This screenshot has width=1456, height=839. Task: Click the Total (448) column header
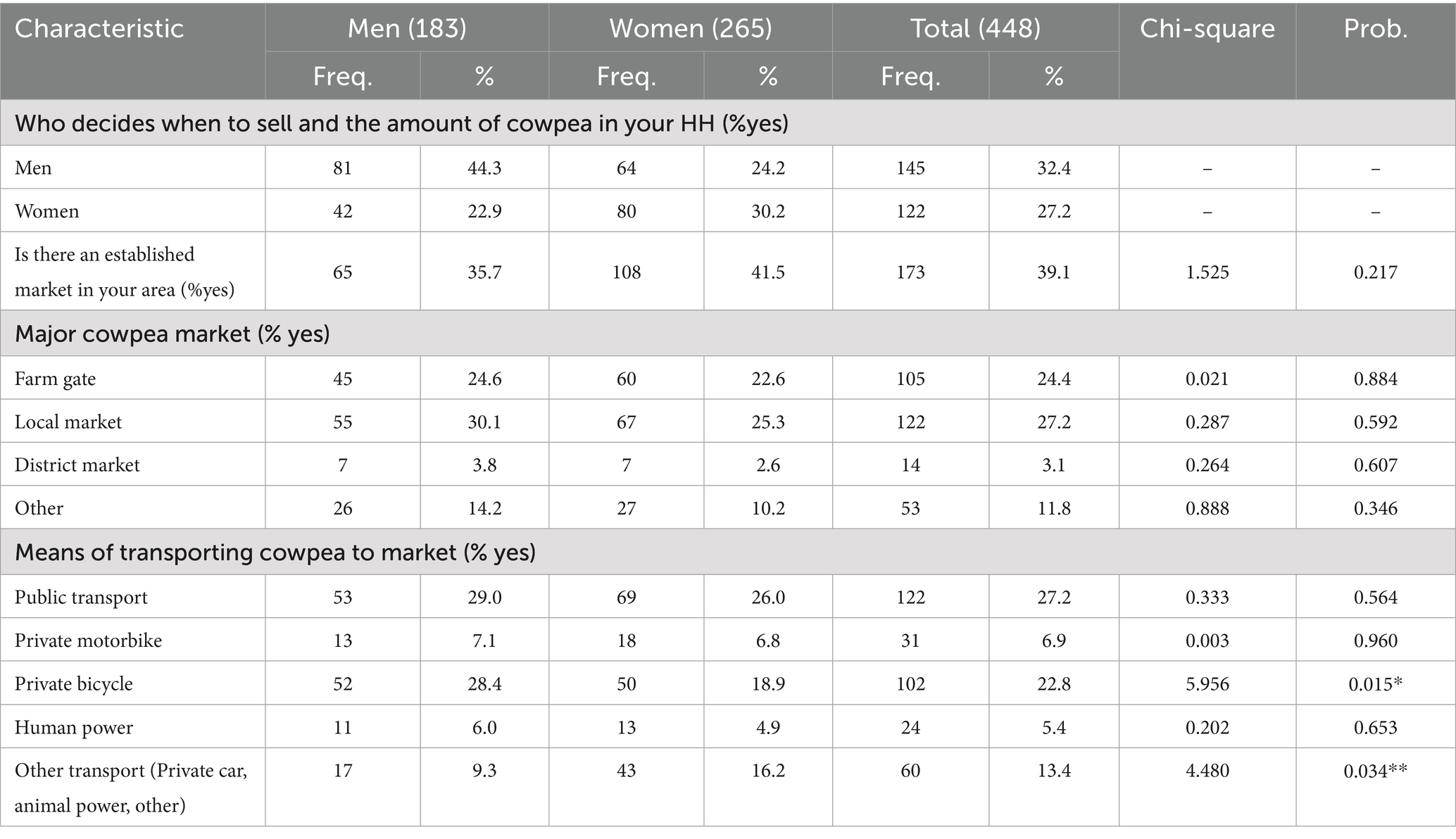coord(976,28)
